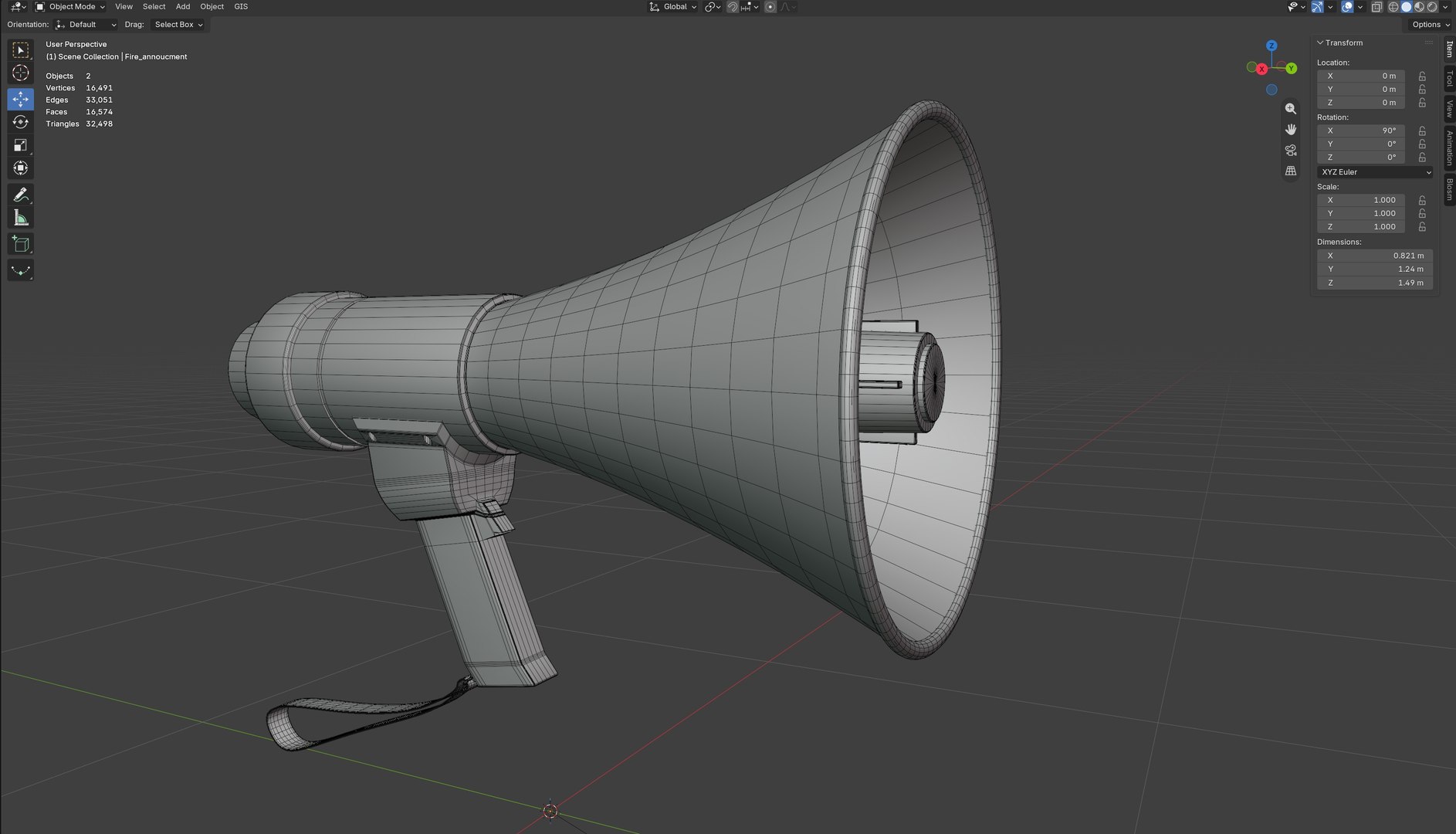Click the green Y axis gizmo ball
The width and height of the screenshot is (1456, 834).
click(x=1291, y=69)
